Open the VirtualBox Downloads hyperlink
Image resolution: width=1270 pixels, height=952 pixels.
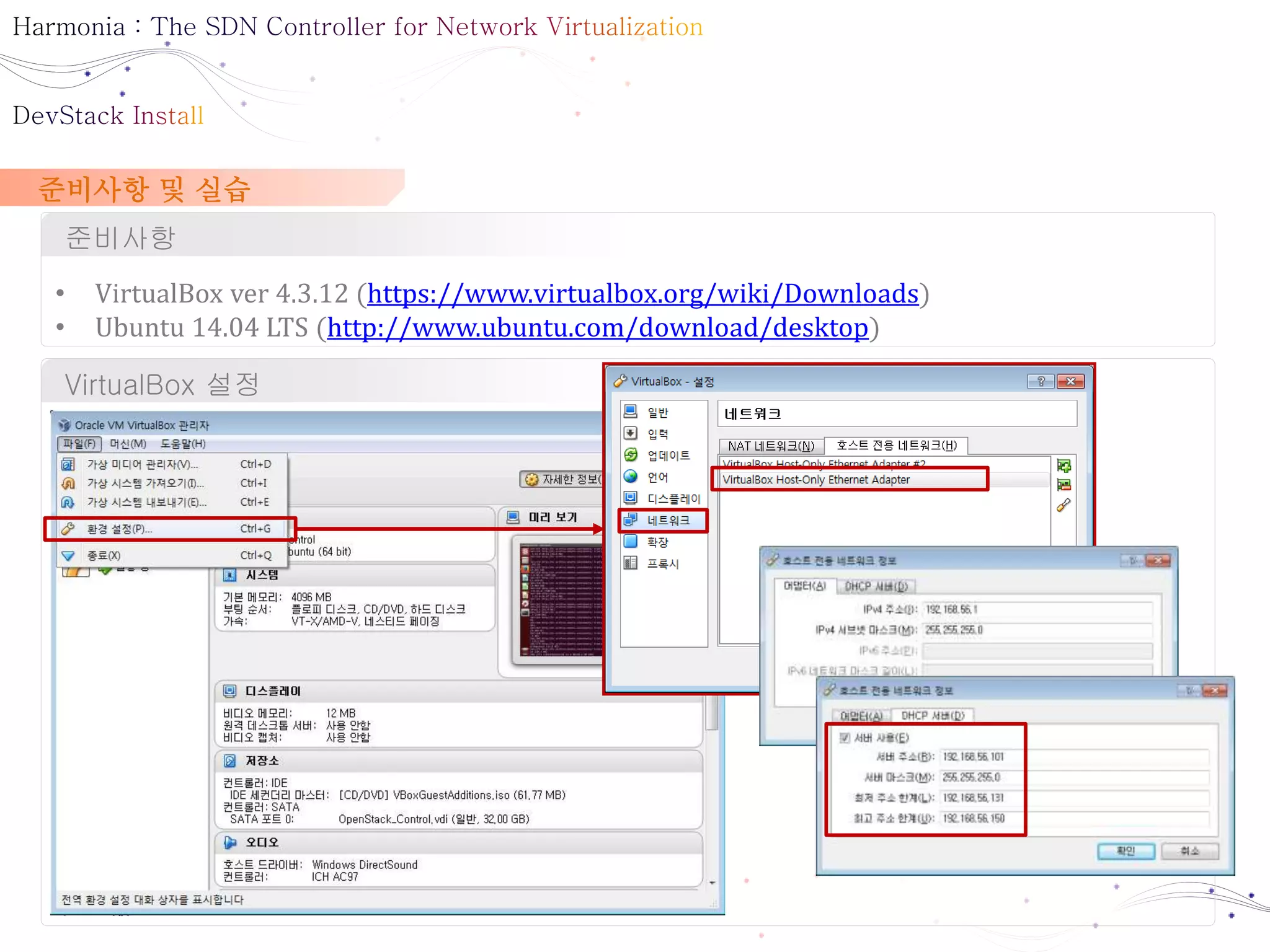[642, 294]
